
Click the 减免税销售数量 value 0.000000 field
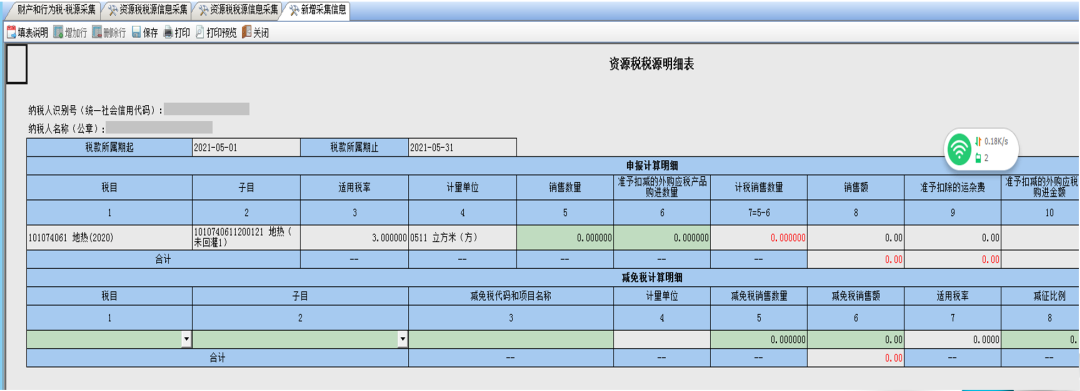coord(758,339)
